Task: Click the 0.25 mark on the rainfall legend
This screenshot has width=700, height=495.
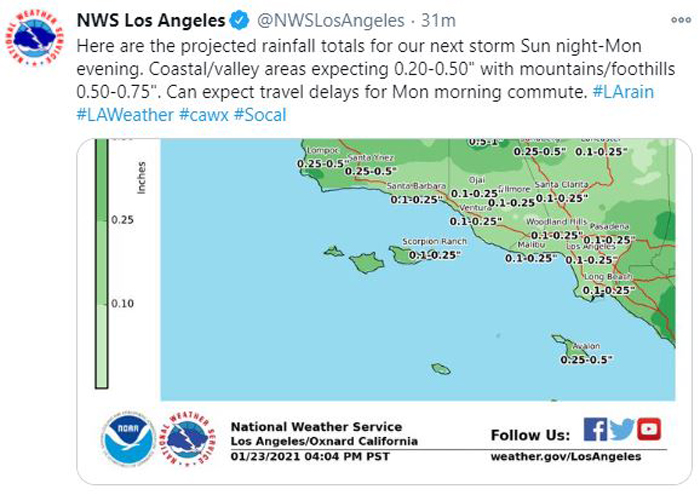Action: 122,220
